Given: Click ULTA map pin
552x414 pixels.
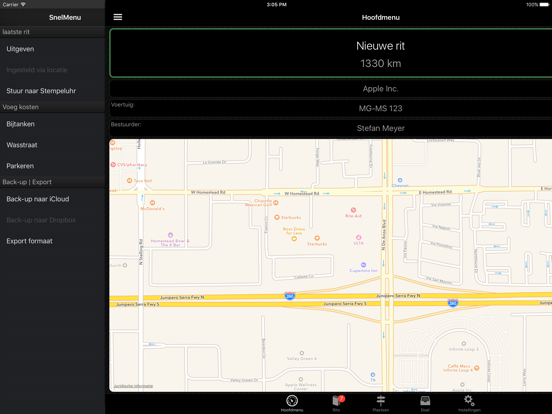Looking at the screenshot, I should (358, 237).
